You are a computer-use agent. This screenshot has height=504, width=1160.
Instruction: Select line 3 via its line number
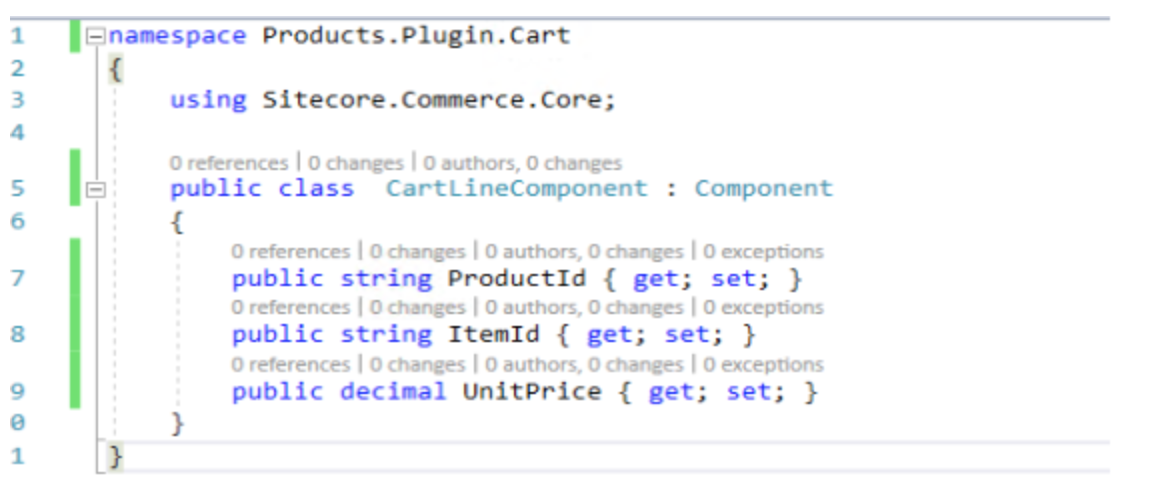pyautogui.click(x=17, y=100)
